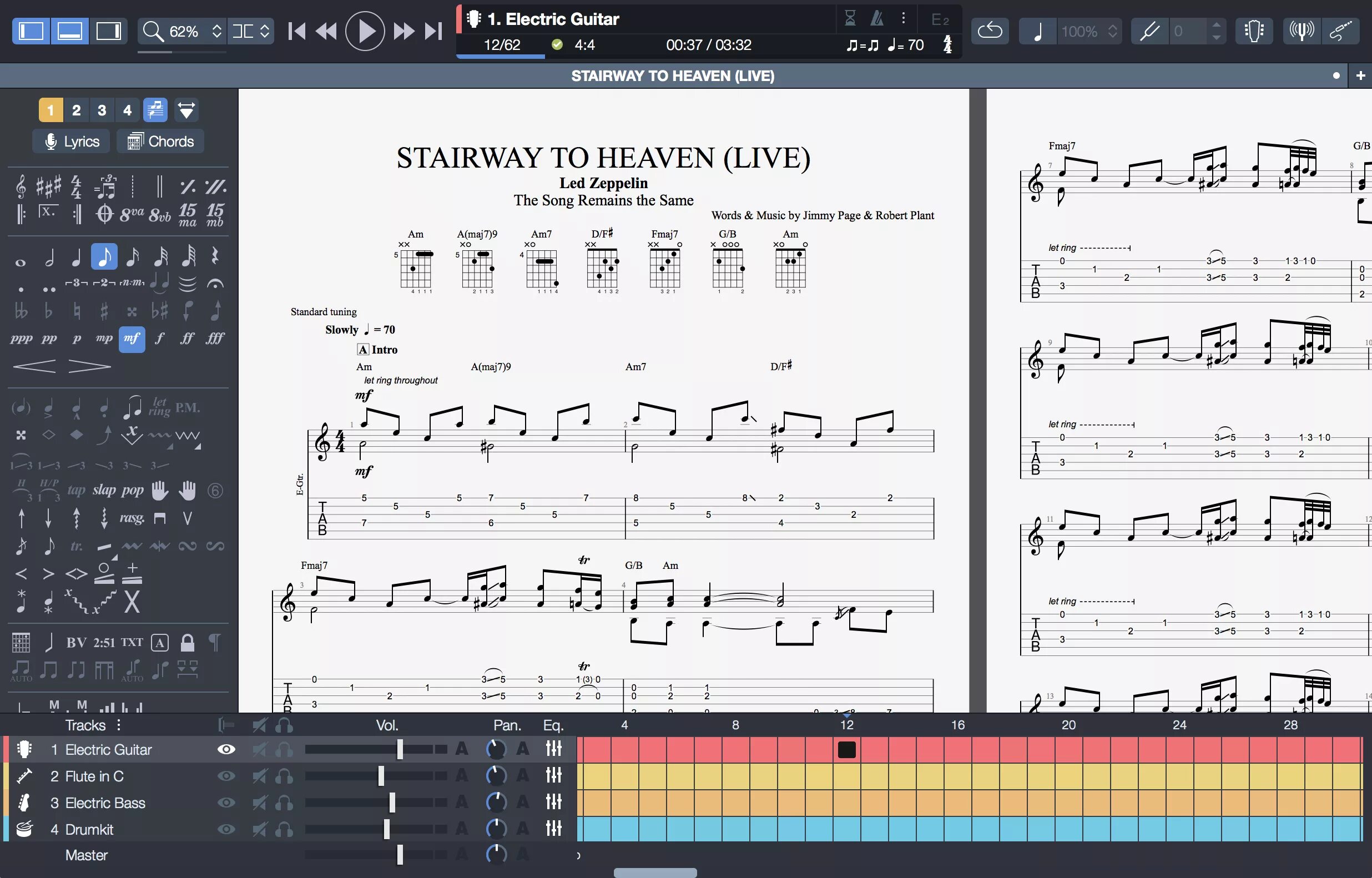Select track tab number 1
This screenshot has height=878, width=1372.
[x=50, y=110]
